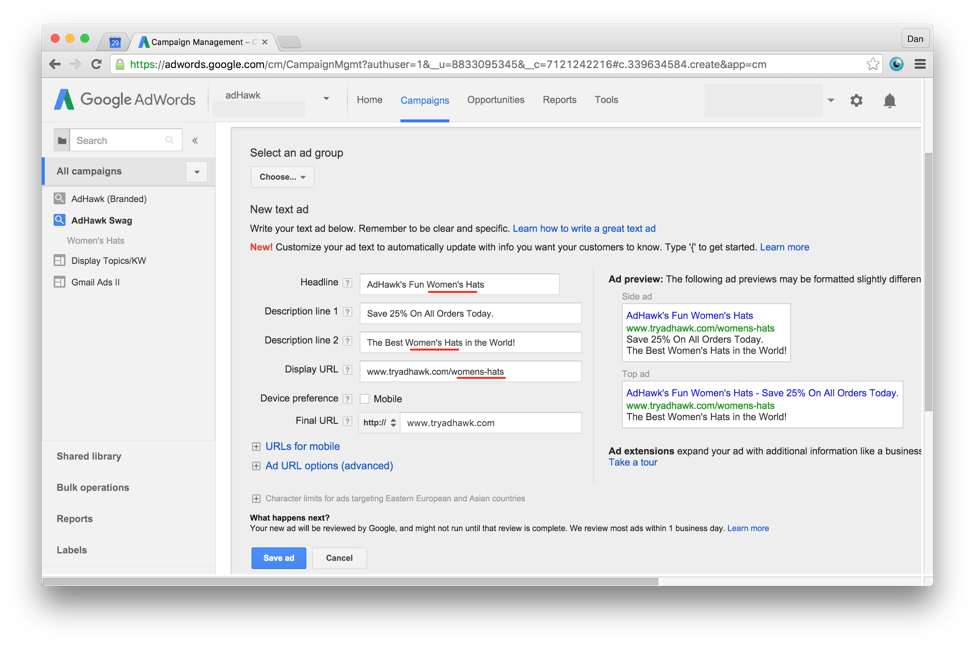The width and height of the screenshot is (975, 646).
Task: Open the Tools tab
Action: click(606, 99)
